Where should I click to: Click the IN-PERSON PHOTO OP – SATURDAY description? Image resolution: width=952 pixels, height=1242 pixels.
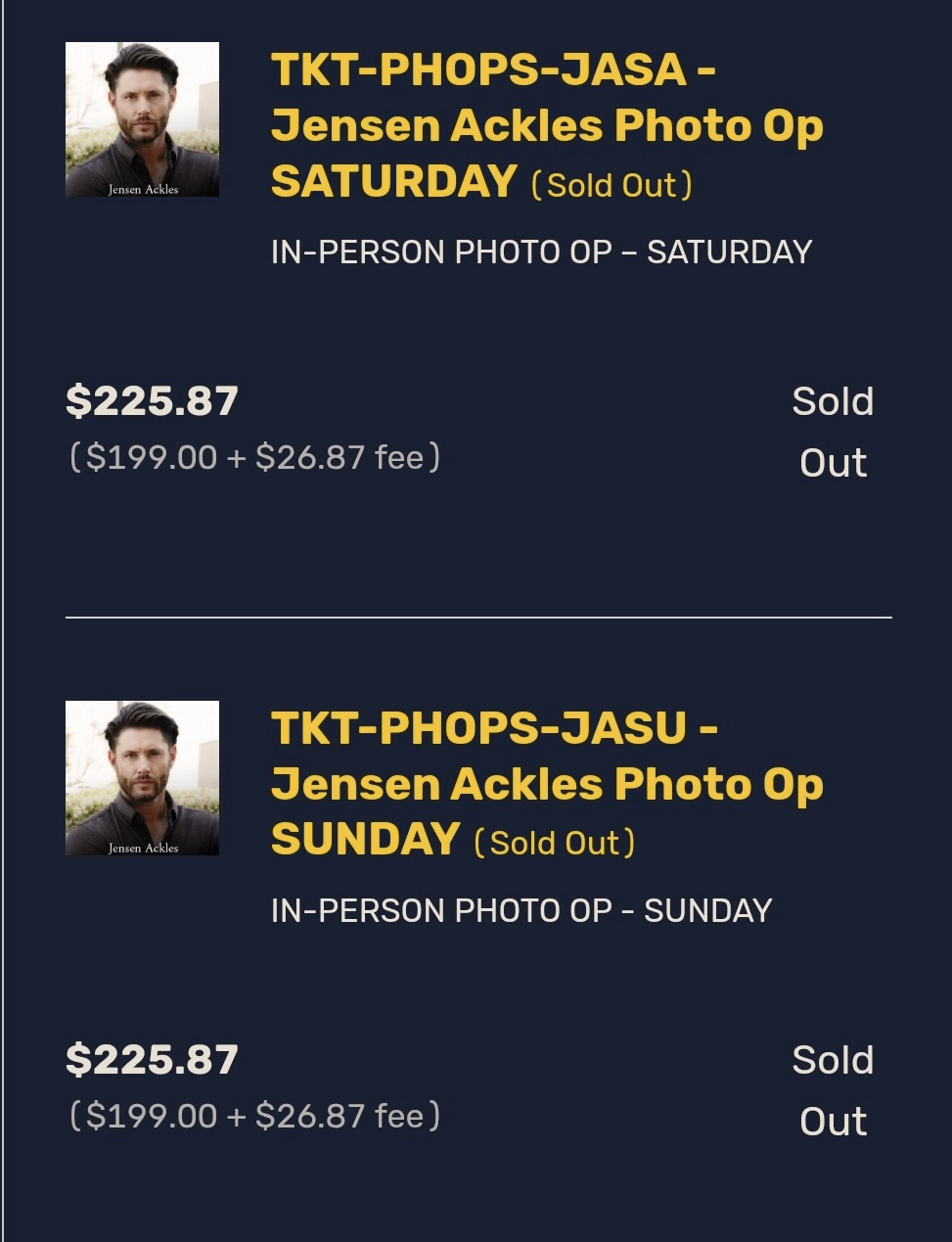pyautogui.click(x=541, y=253)
